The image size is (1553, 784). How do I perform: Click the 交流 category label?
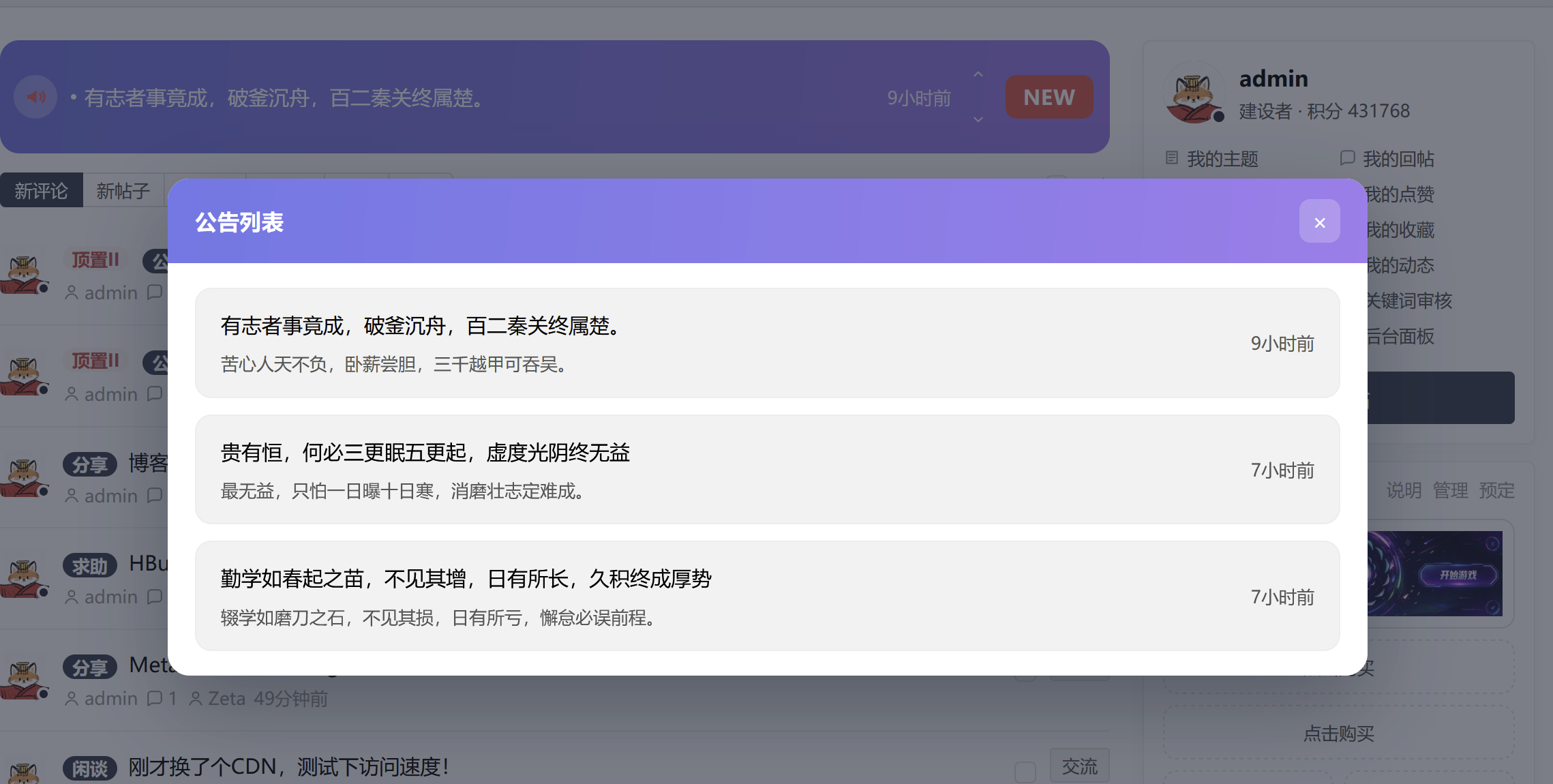tap(1080, 766)
